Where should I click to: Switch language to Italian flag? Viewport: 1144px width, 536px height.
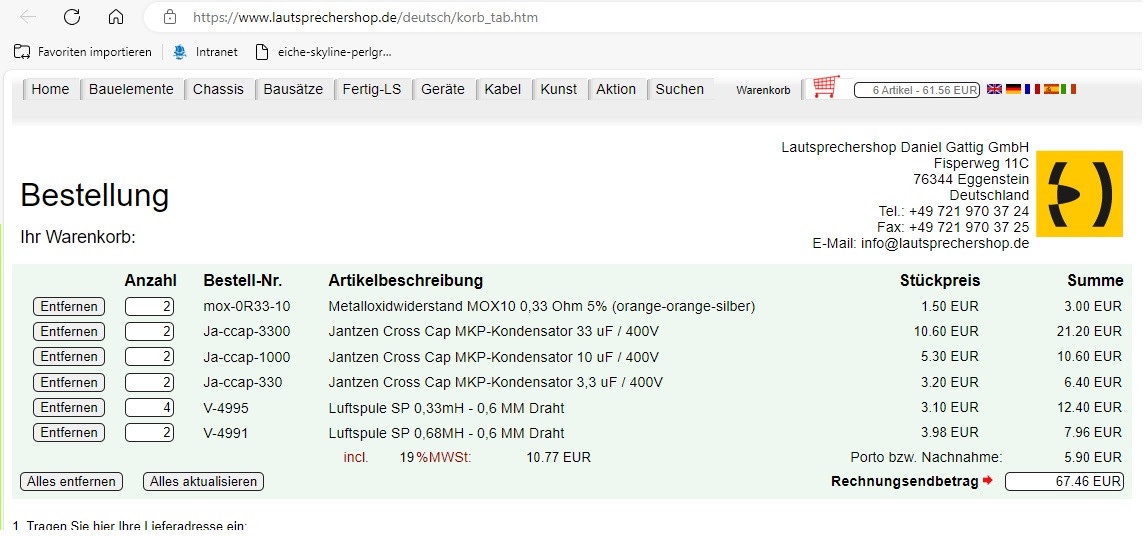pyautogui.click(x=1068, y=89)
